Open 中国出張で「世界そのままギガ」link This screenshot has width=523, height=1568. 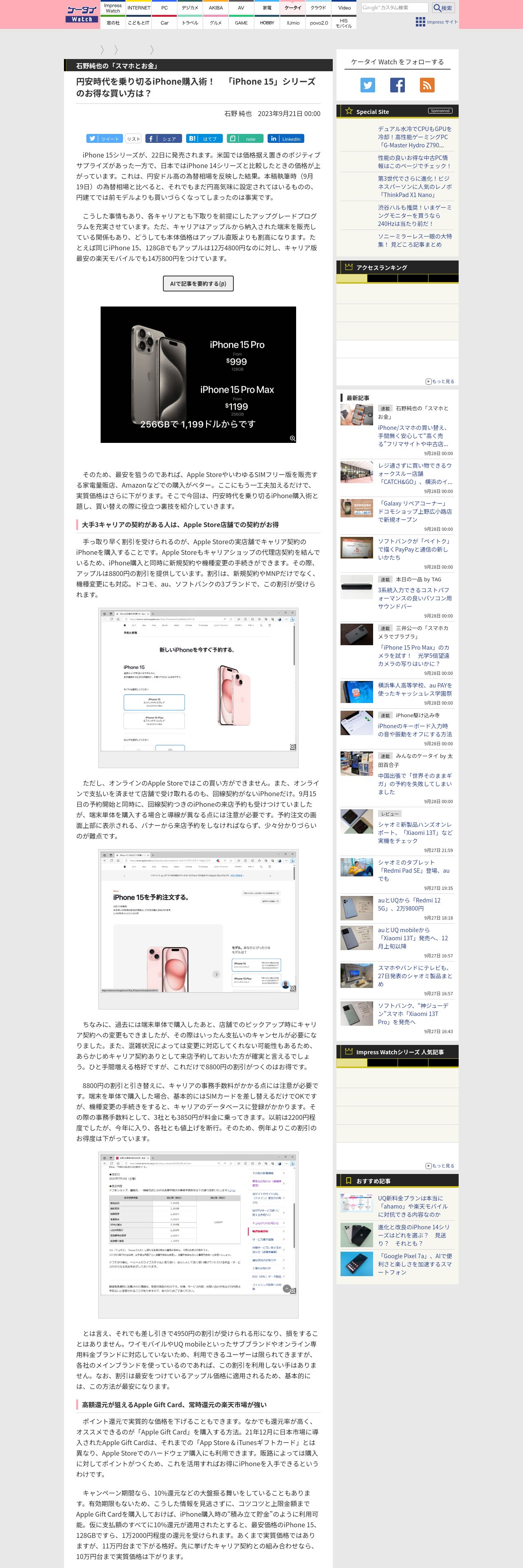[415, 784]
